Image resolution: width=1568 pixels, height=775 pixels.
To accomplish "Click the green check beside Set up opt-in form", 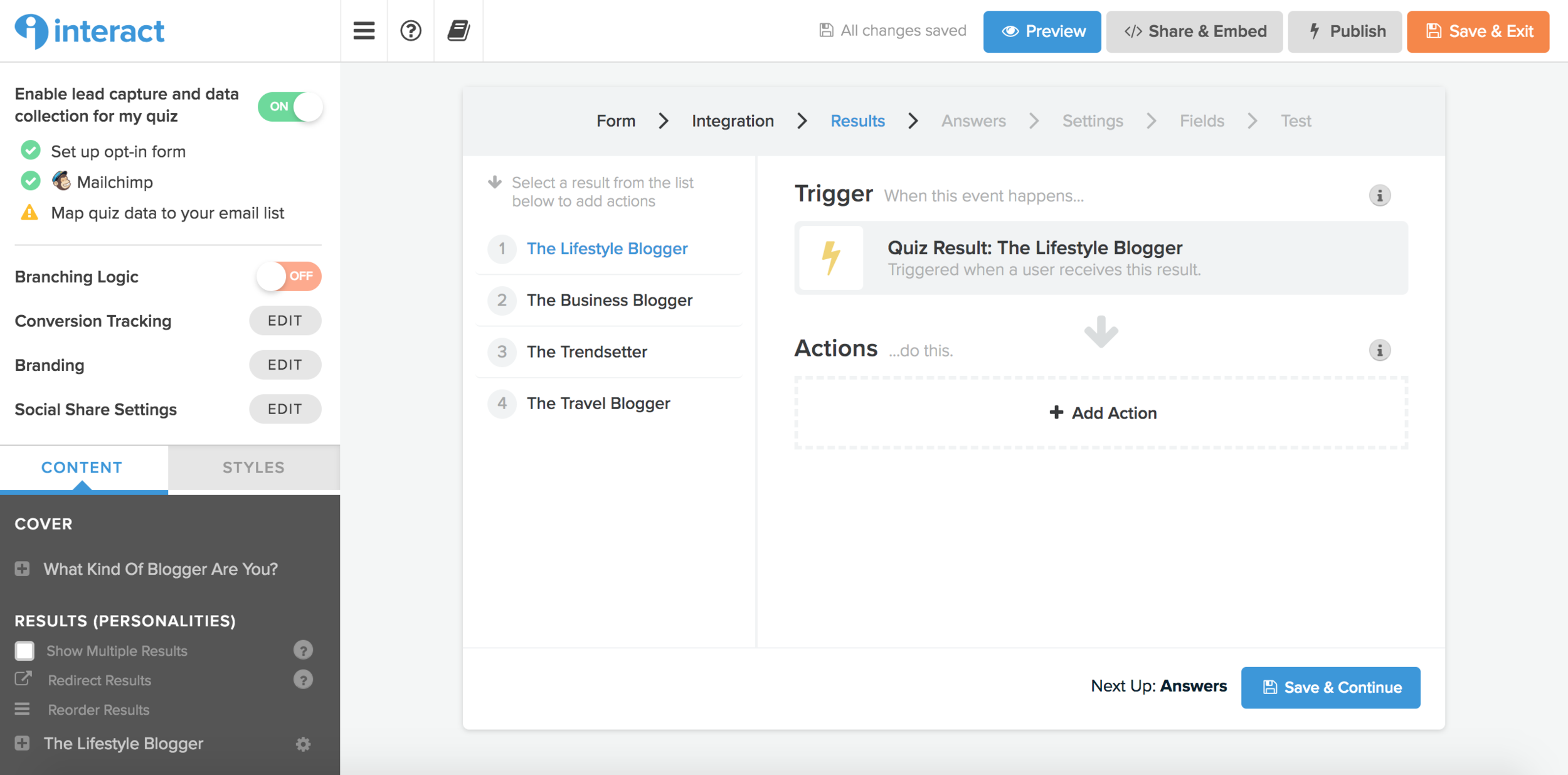I will [30, 151].
